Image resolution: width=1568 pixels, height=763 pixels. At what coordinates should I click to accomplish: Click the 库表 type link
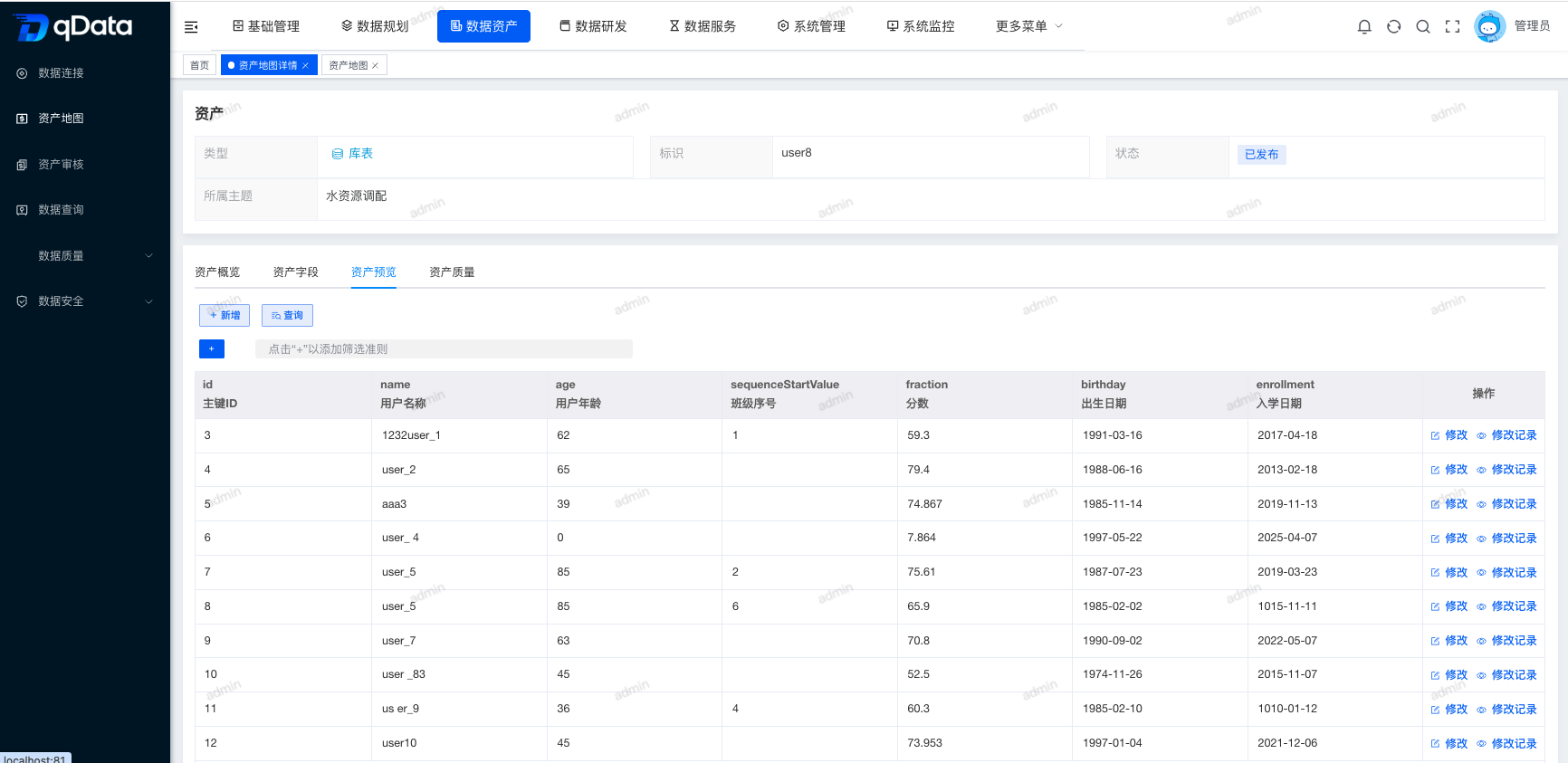[352, 154]
